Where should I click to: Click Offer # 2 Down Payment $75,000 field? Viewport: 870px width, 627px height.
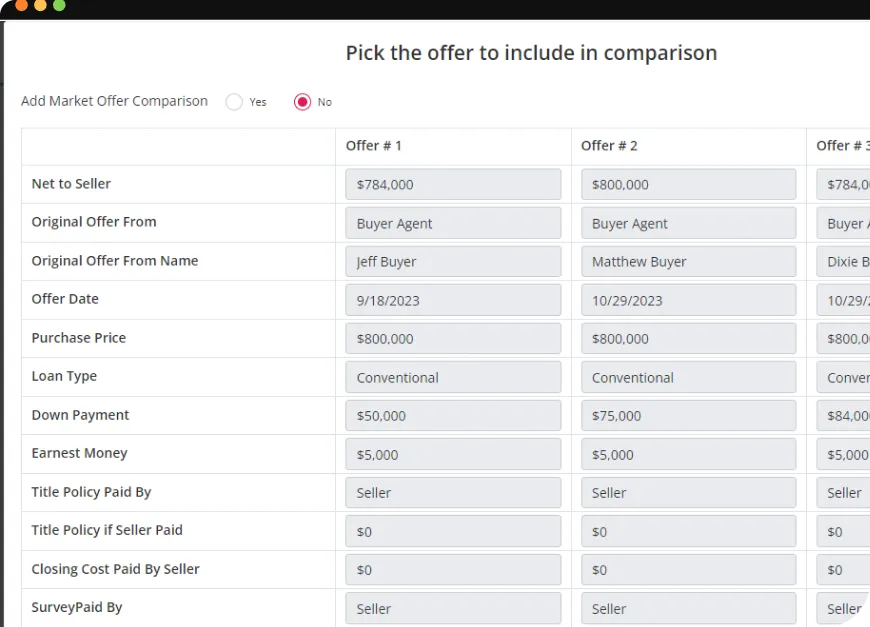click(689, 416)
